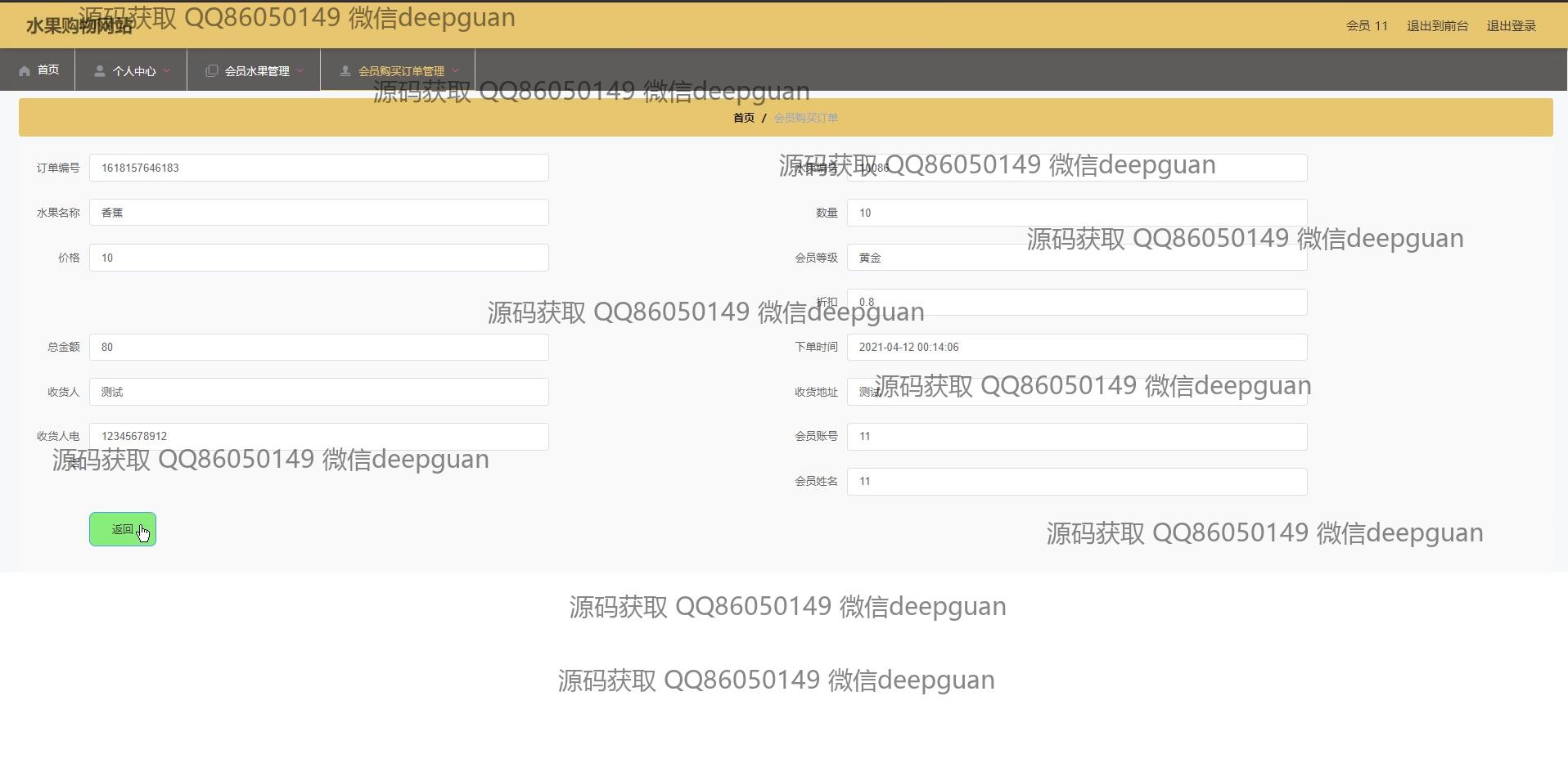Click the user icon beside 会员购买订单管理
The height and width of the screenshot is (759, 1568).
[345, 71]
